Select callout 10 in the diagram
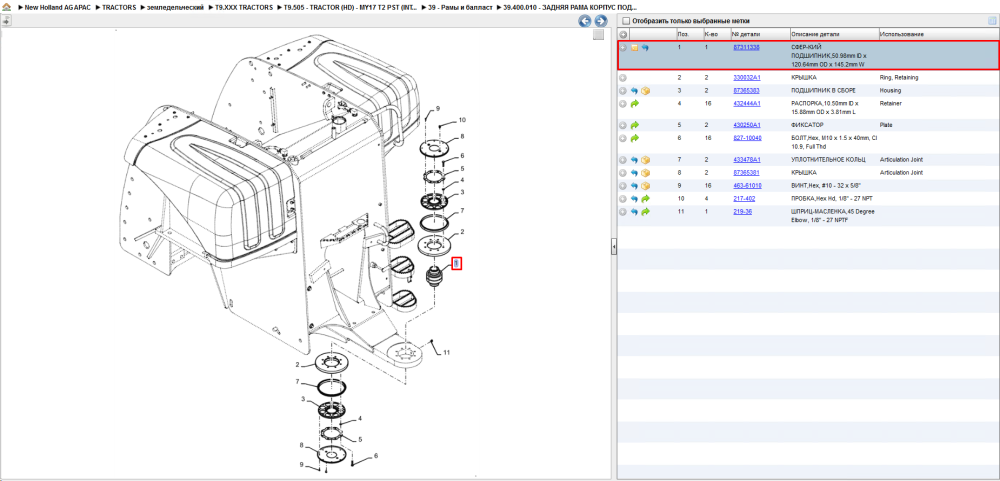This screenshot has width=1000, height=481. [x=462, y=120]
